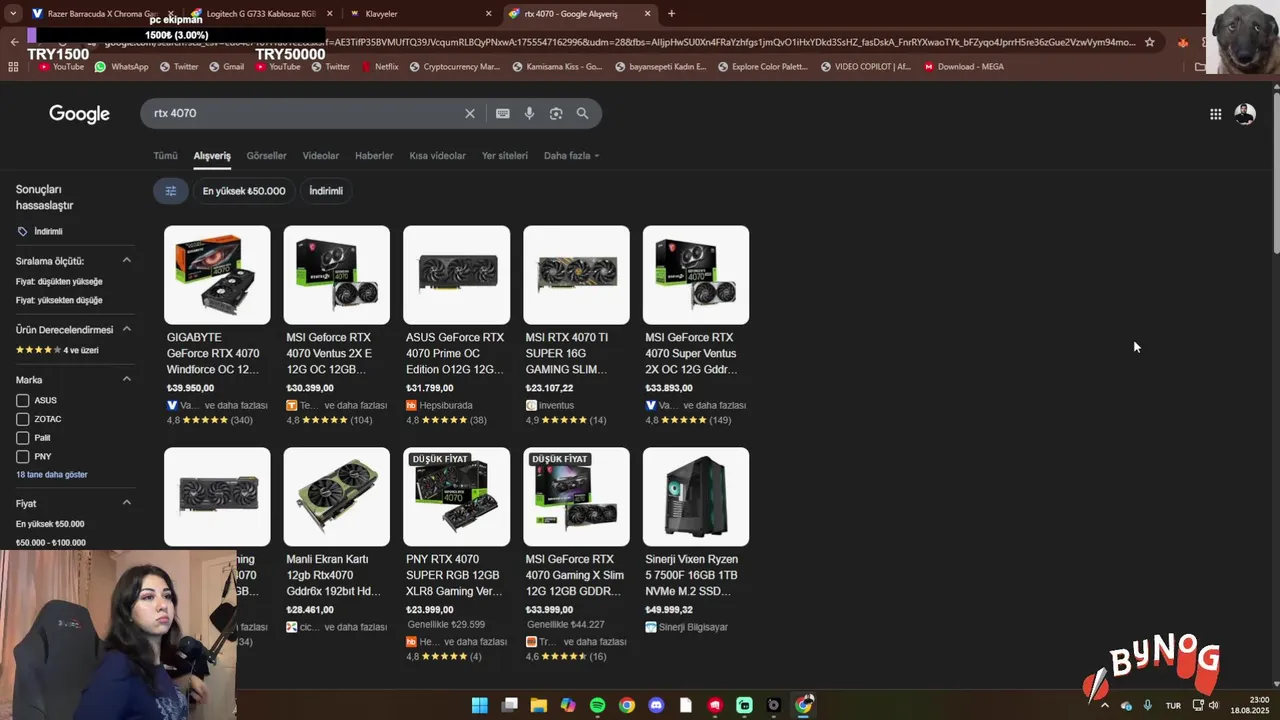Open Spotify from the taskbar
This screenshot has height=720, width=1280.
(597, 705)
